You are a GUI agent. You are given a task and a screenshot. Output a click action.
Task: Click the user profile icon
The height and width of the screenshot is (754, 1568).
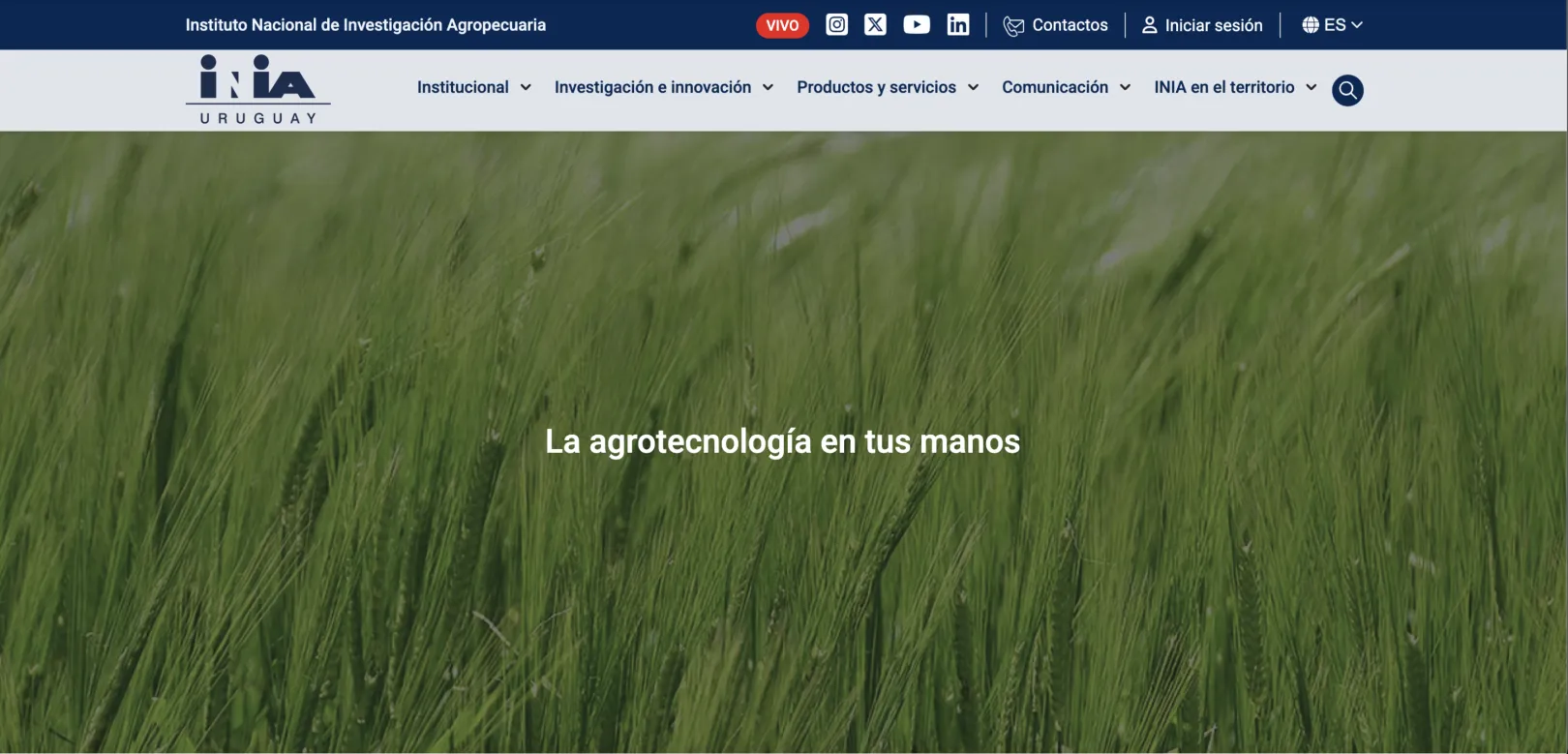pos(1149,25)
